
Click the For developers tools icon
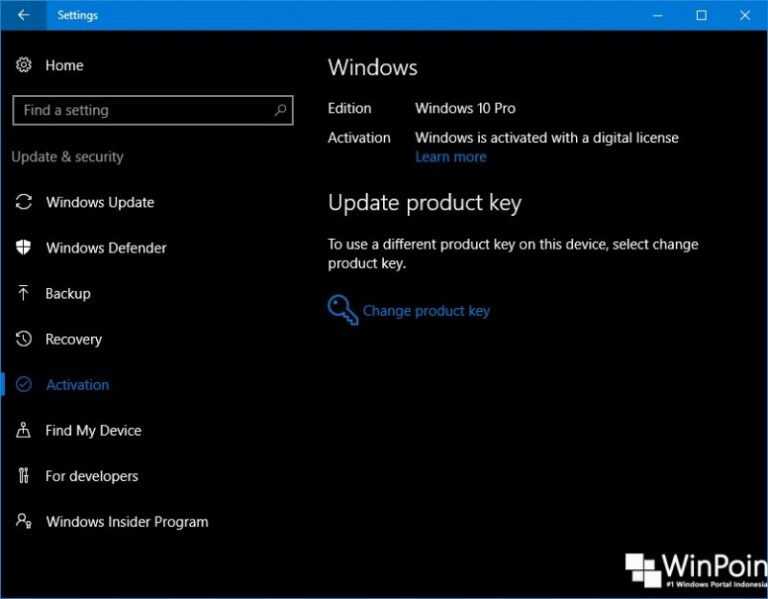click(x=24, y=476)
